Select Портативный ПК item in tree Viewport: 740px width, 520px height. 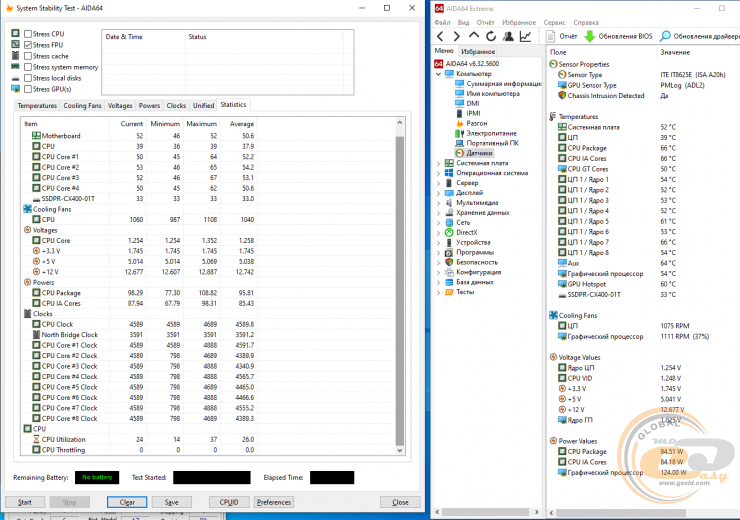(487, 143)
